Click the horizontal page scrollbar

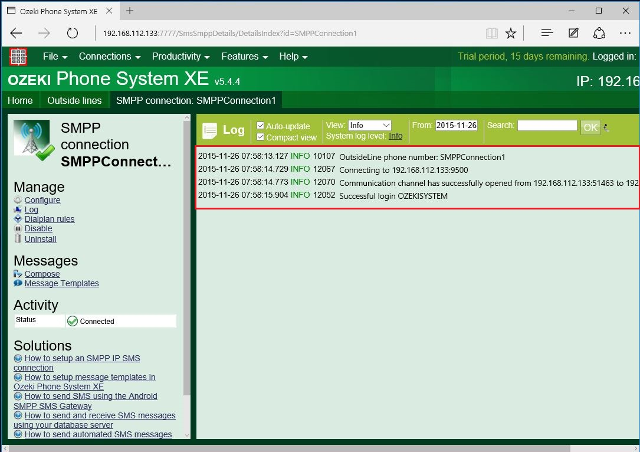point(290,449)
